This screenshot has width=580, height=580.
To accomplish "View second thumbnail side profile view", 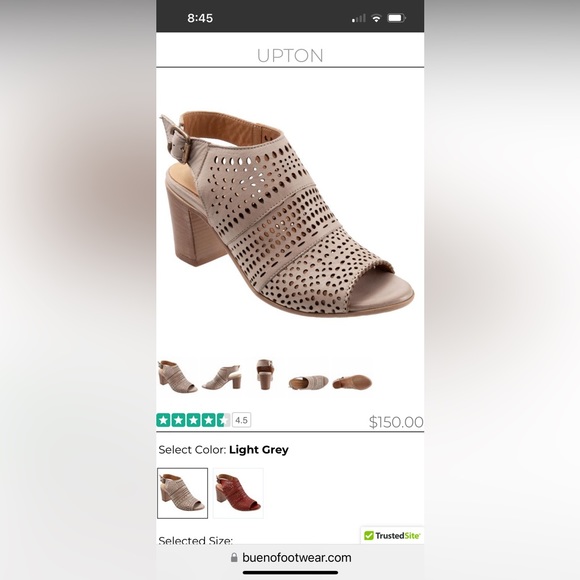I will 222,377.
